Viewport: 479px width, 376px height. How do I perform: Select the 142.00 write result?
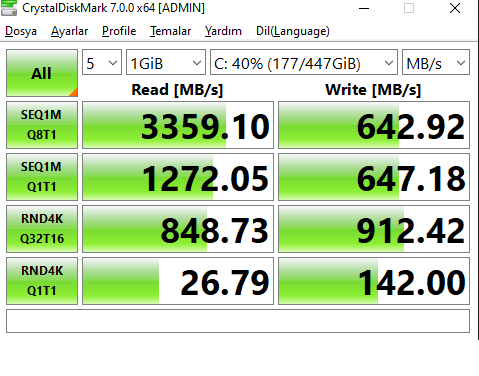[374, 281]
